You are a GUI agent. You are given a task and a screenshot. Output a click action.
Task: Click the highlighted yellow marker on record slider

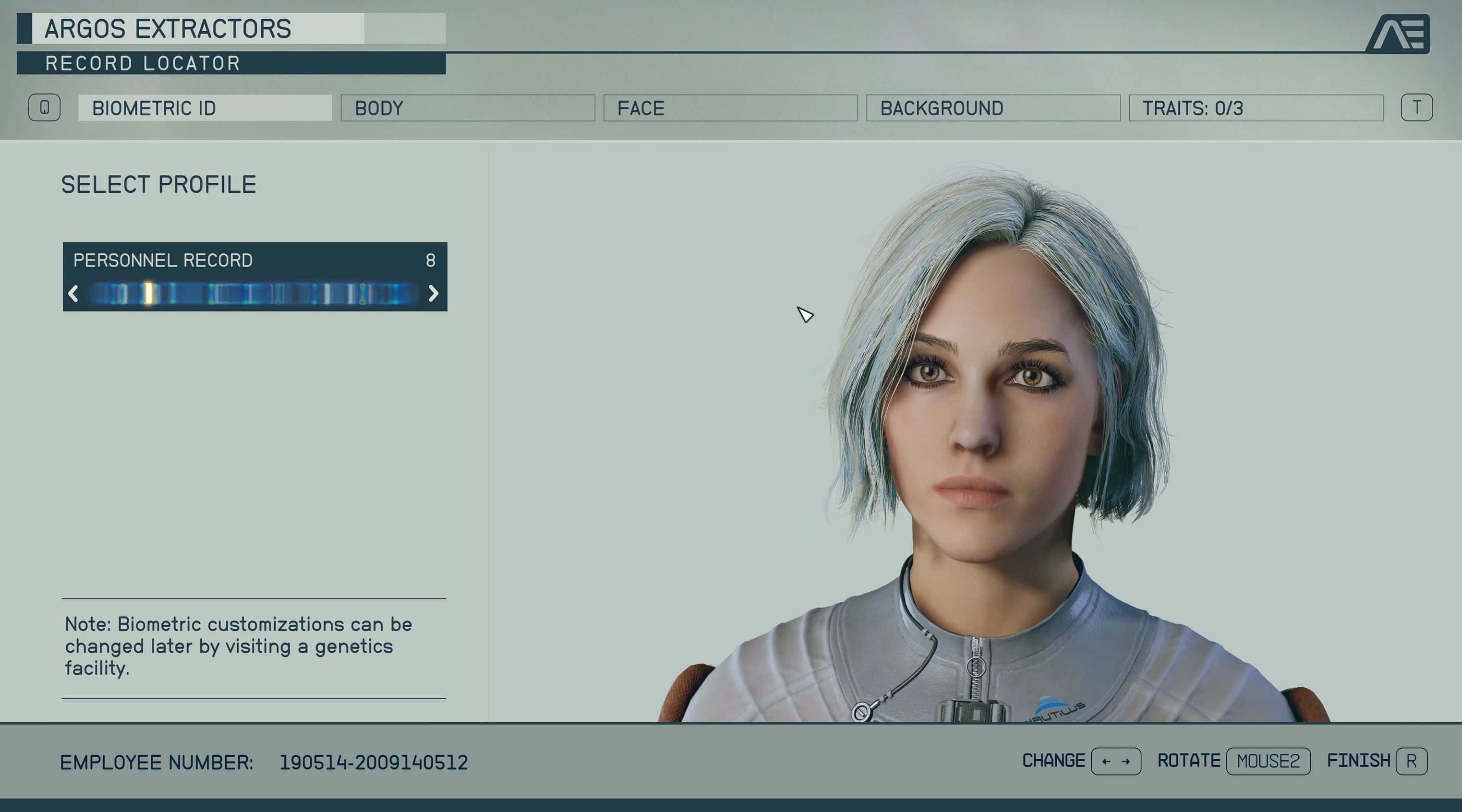(148, 293)
